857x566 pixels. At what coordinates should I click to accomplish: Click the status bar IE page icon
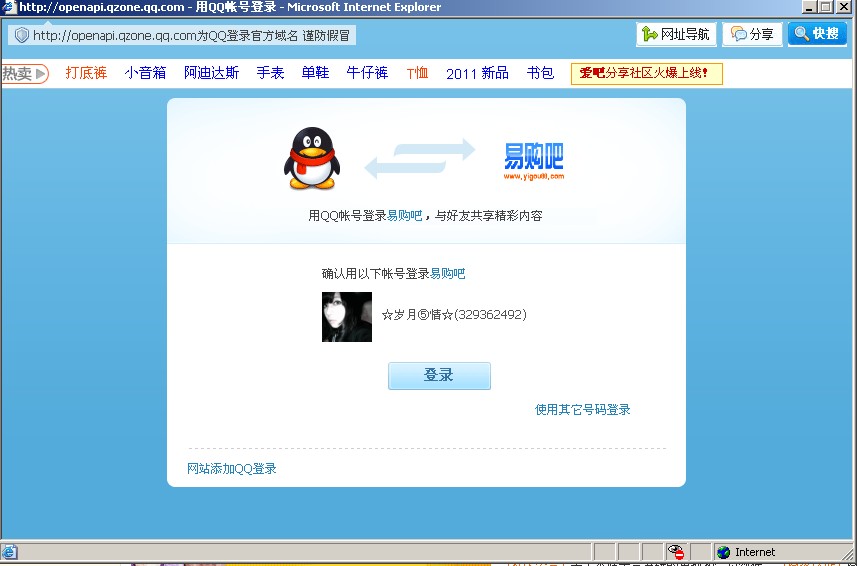tap(9, 552)
